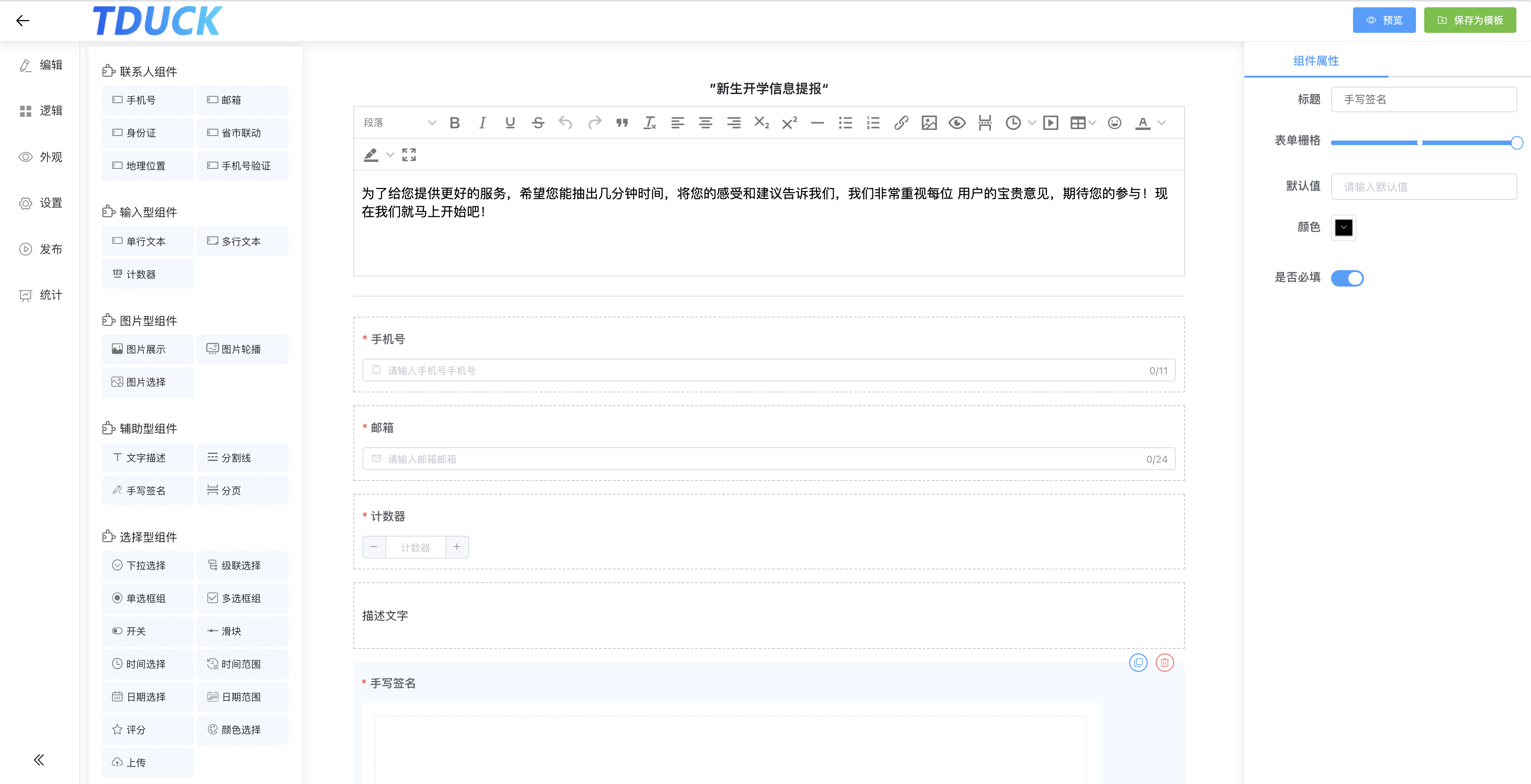Add the 省市联动 component
This screenshot has width=1531, height=784.
(x=242, y=132)
